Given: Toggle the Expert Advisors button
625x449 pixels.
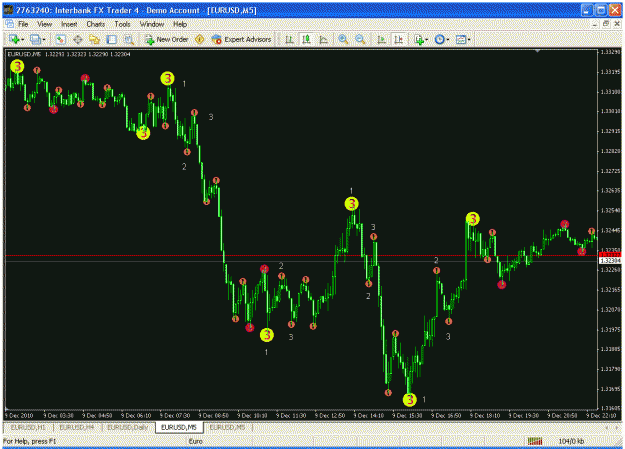Looking at the screenshot, I should click(241, 39).
